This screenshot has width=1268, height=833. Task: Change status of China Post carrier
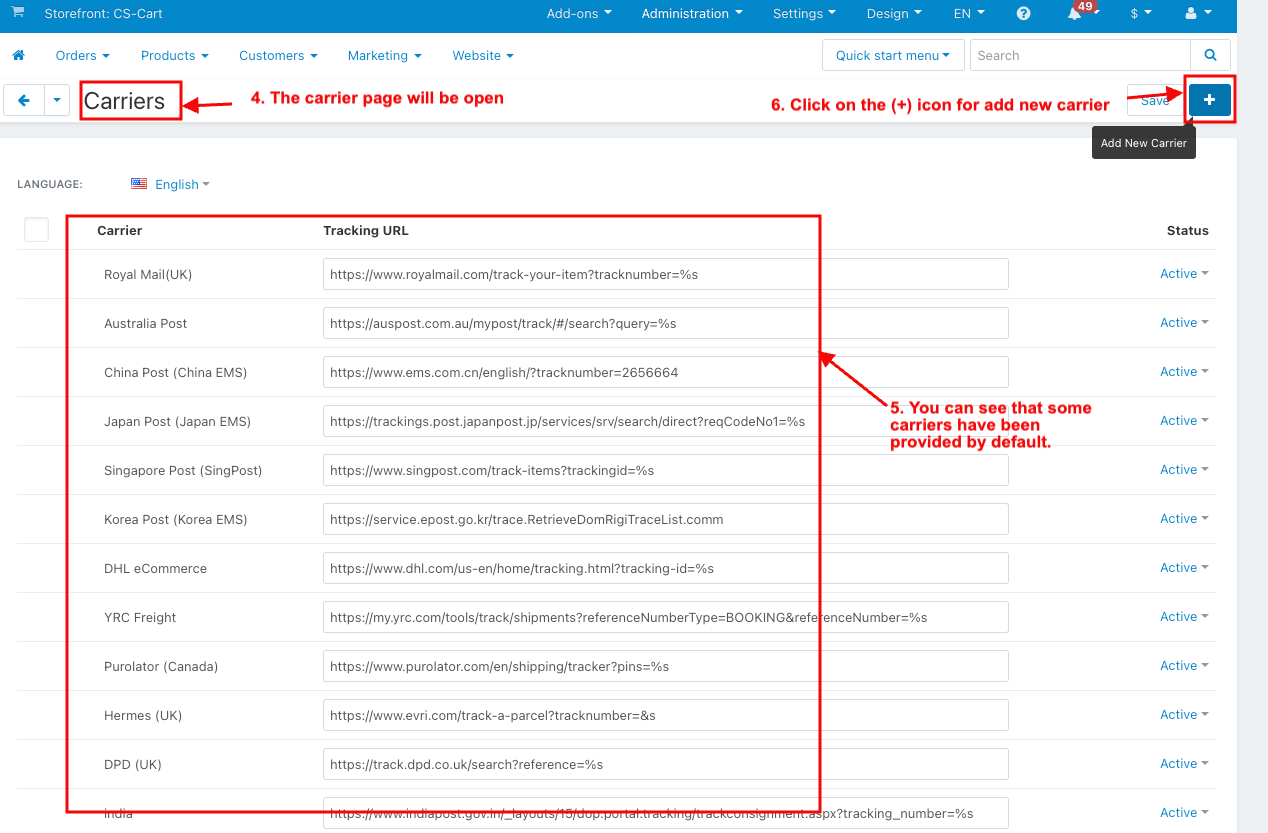click(1184, 372)
